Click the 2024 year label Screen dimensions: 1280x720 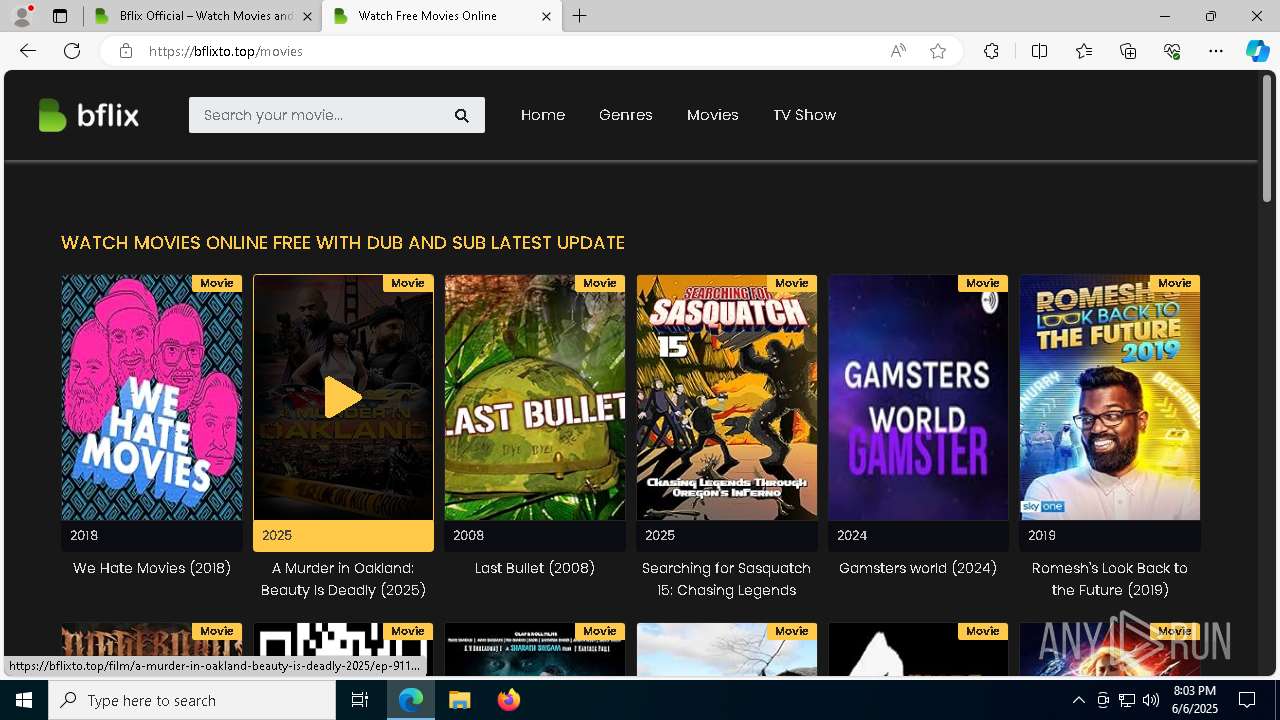(x=852, y=536)
